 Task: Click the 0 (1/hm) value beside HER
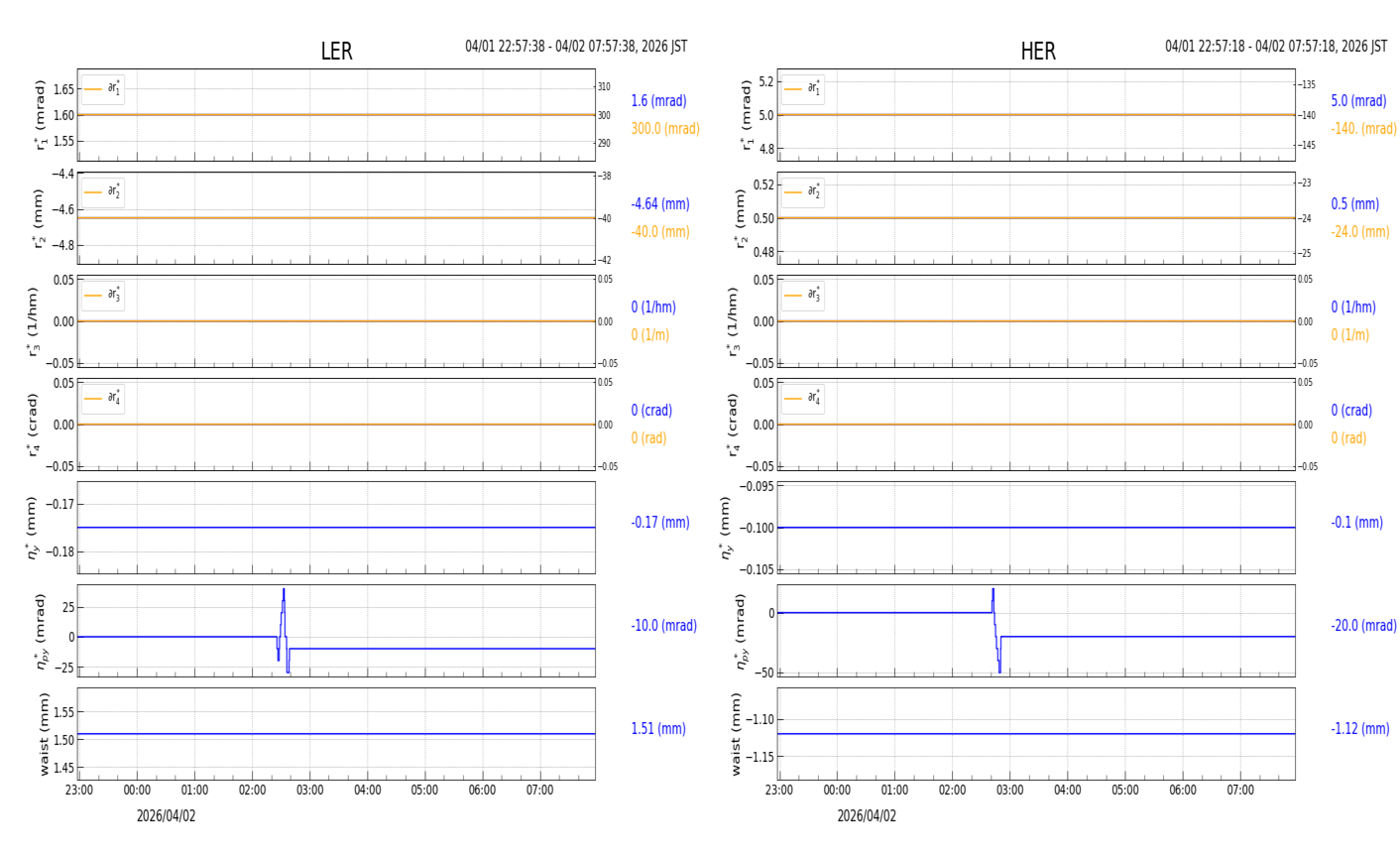(x=1353, y=306)
